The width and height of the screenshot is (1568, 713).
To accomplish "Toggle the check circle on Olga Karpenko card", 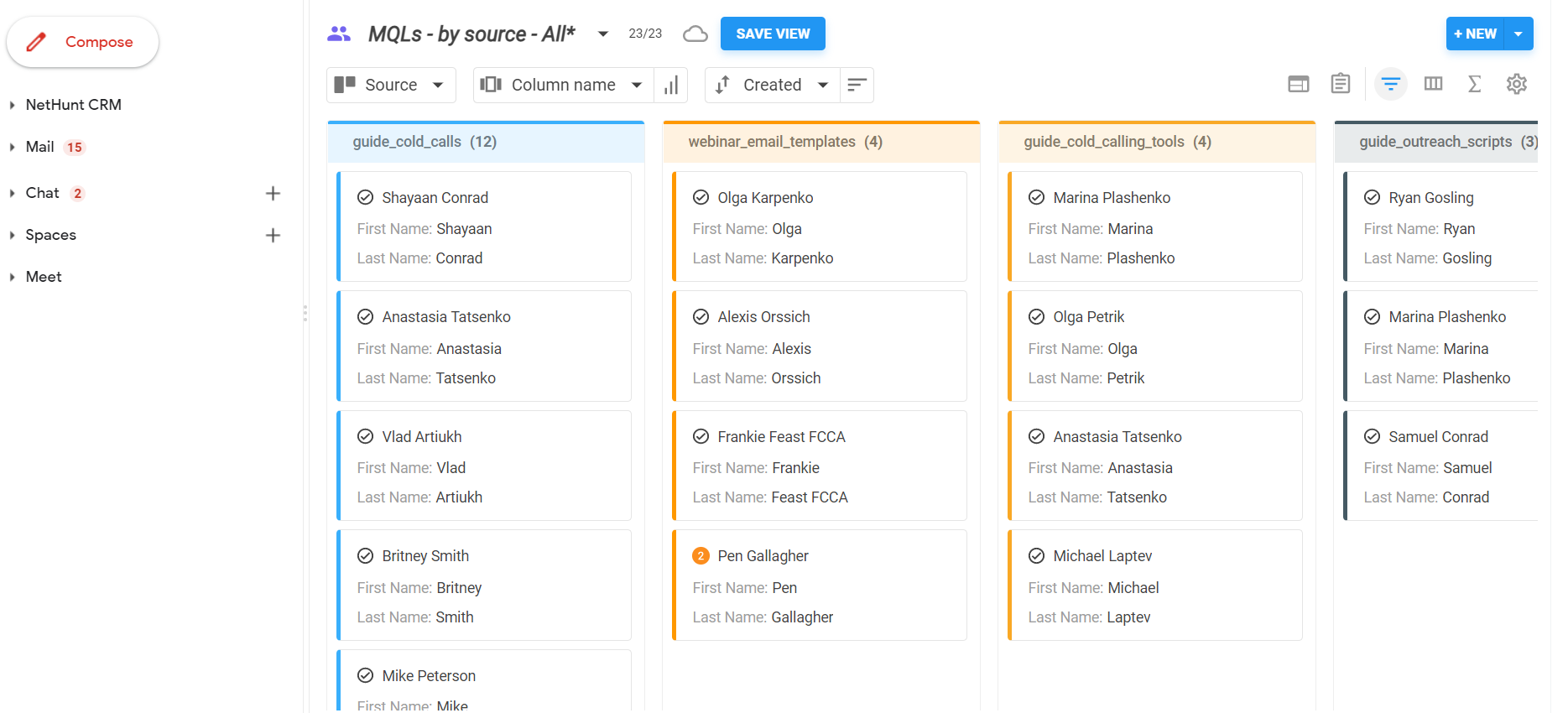I will click(x=701, y=197).
